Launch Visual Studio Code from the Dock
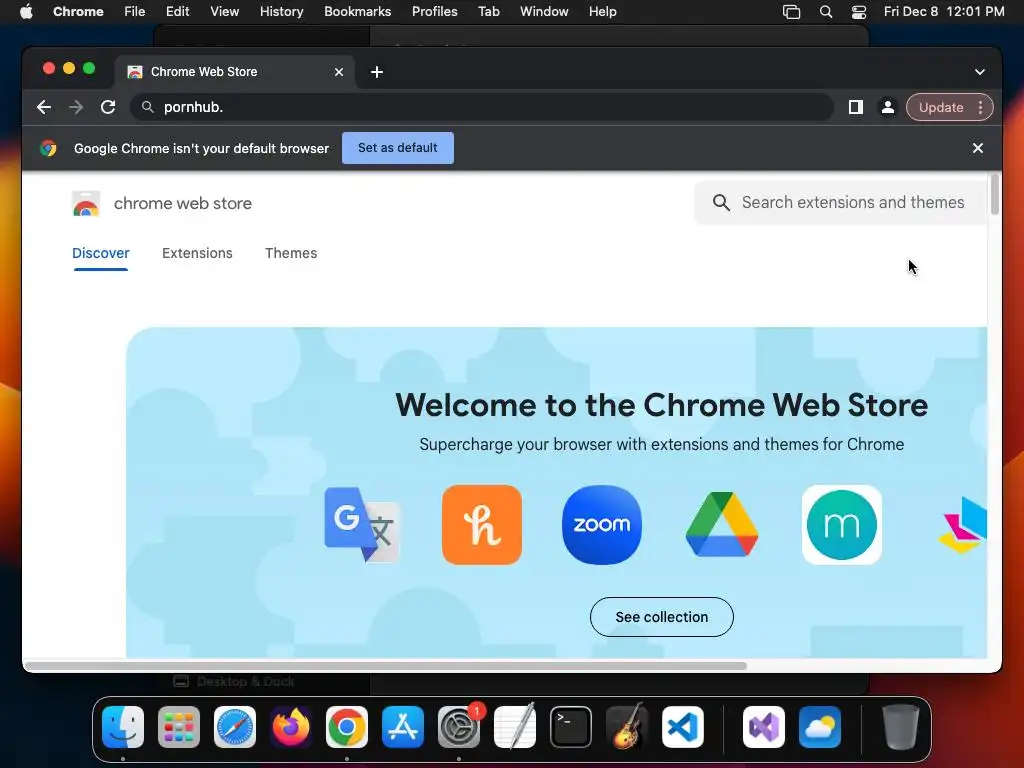This screenshot has width=1024, height=768. [x=683, y=727]
